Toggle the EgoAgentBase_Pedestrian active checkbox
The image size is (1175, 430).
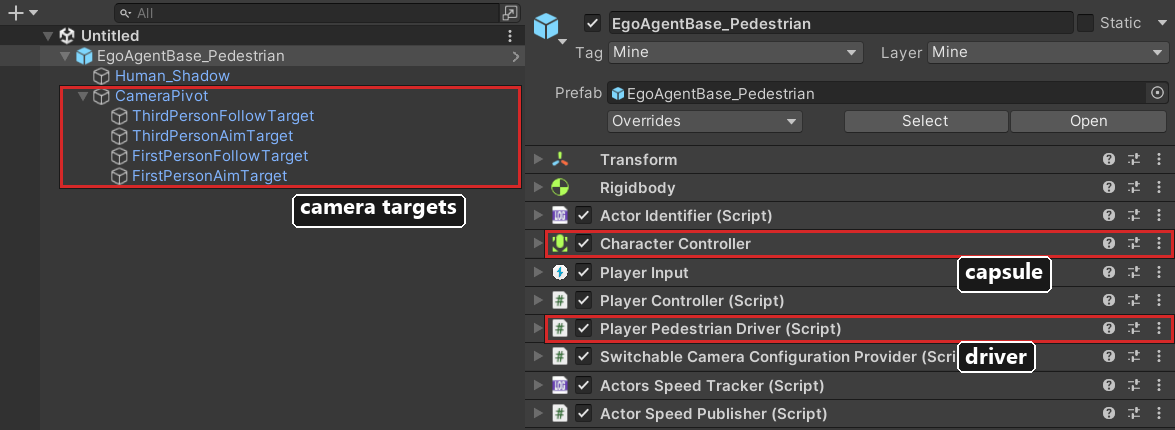click(593, 23)
